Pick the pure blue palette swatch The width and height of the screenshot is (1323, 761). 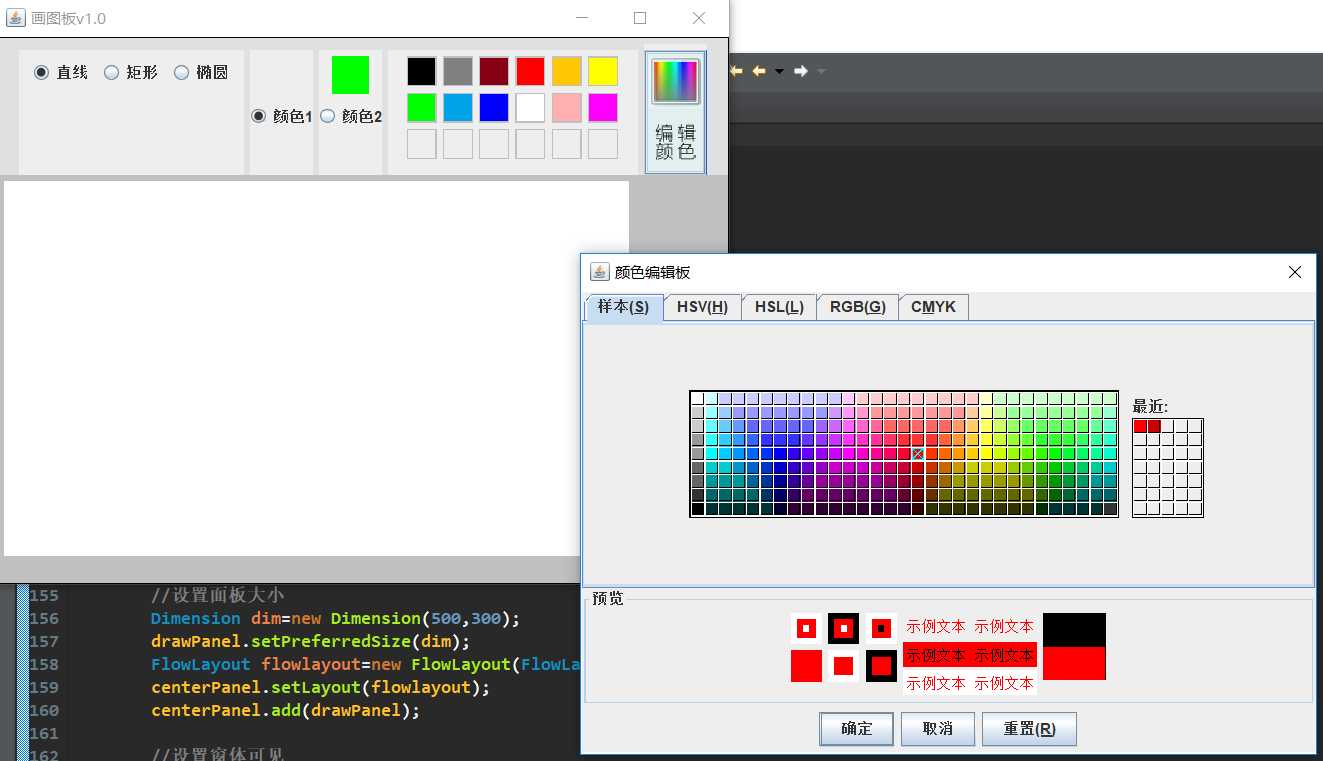coord(494,107)
